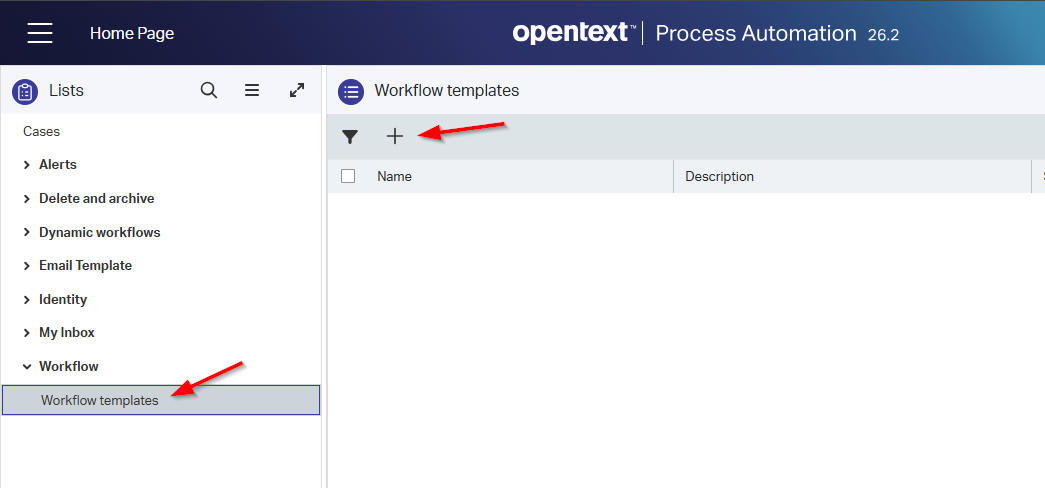The width and height of the screenshot is (1045, 488).
Task: Sort by the Description column header
Action: click(719, 177)
